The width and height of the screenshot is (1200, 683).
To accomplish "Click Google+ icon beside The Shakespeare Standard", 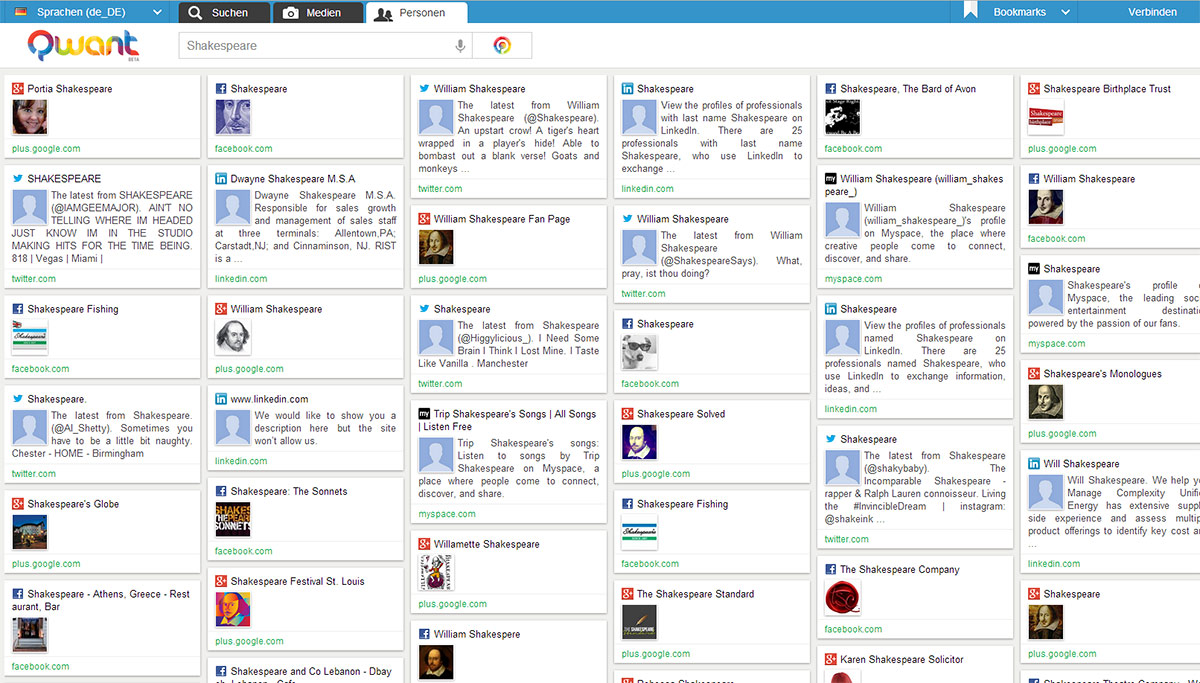I will pyautogui.click(x=627, y=594).
